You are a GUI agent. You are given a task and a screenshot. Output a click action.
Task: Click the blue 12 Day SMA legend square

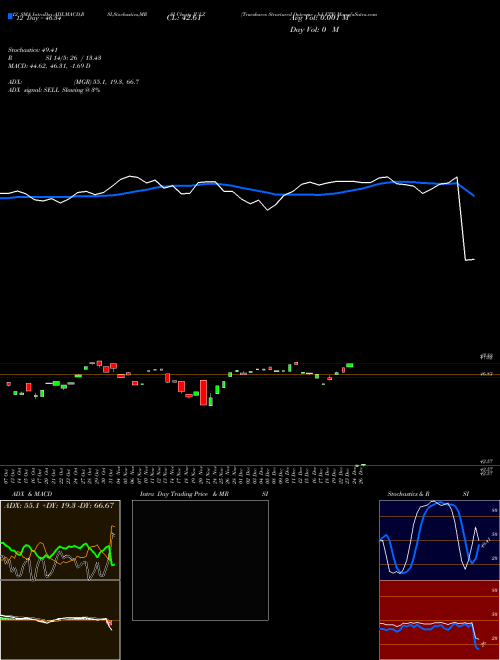click(10, 16)
